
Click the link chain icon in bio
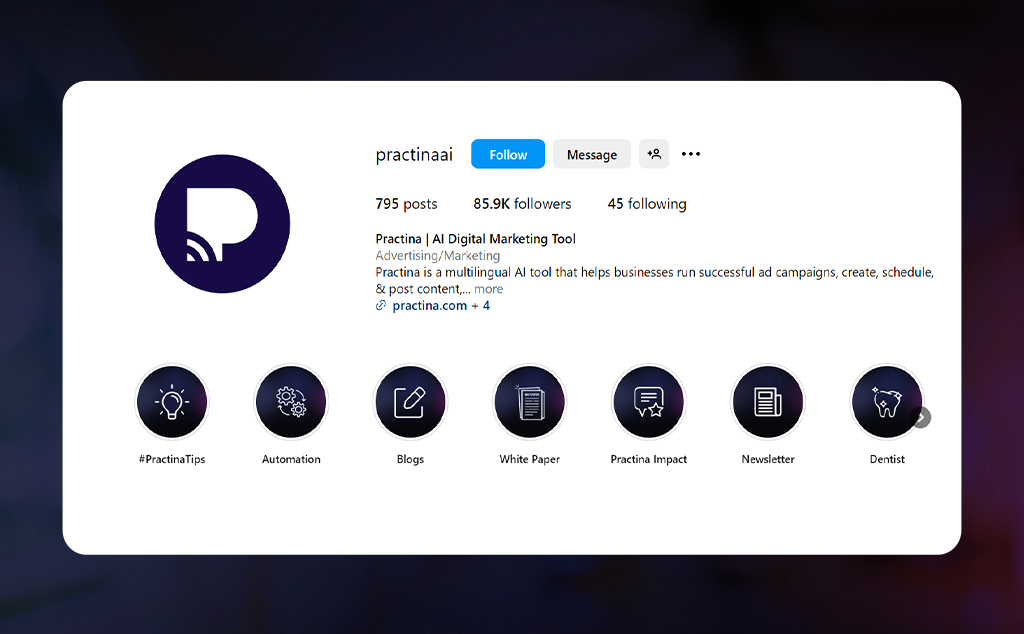point(381,306)
